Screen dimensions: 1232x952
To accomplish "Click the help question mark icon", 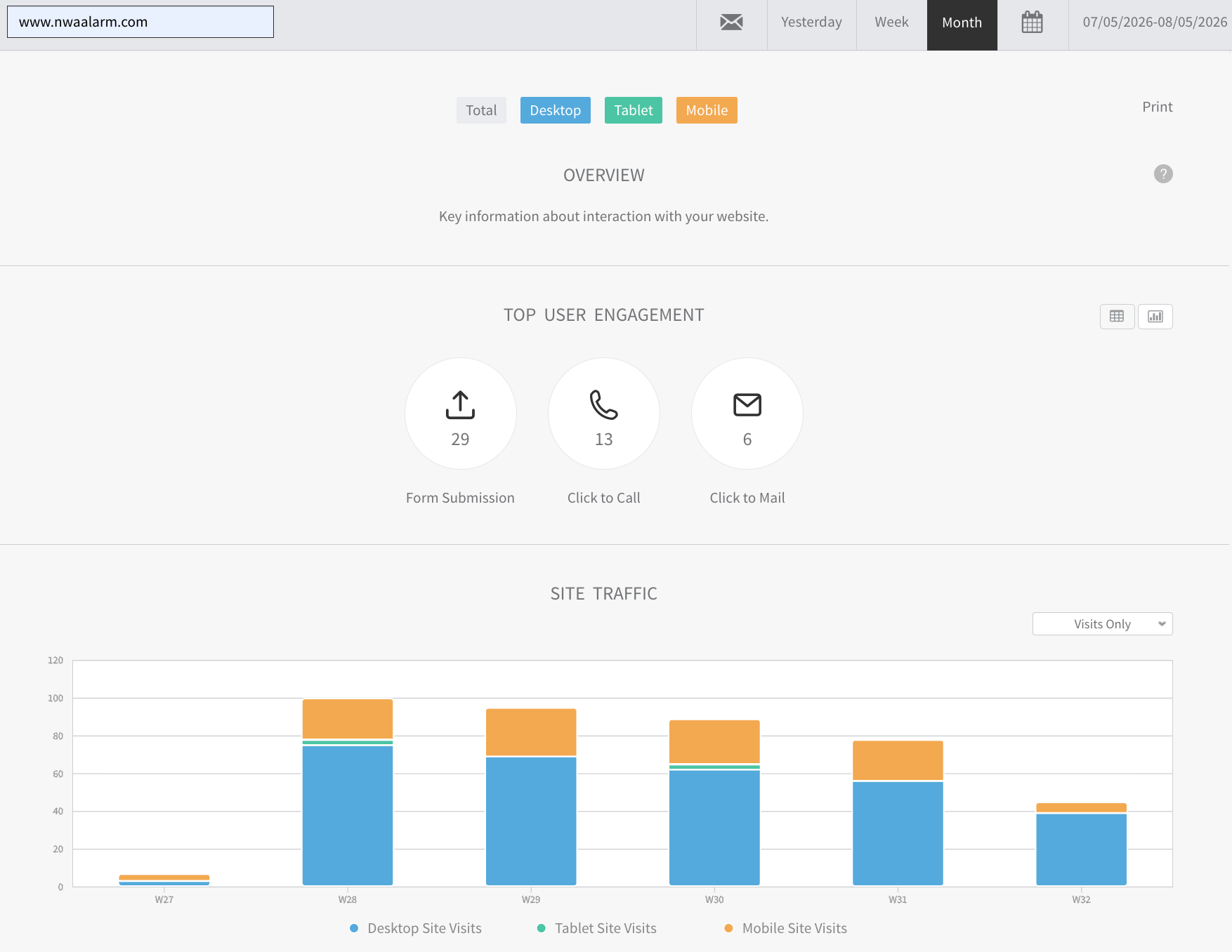I will 1163,173.
